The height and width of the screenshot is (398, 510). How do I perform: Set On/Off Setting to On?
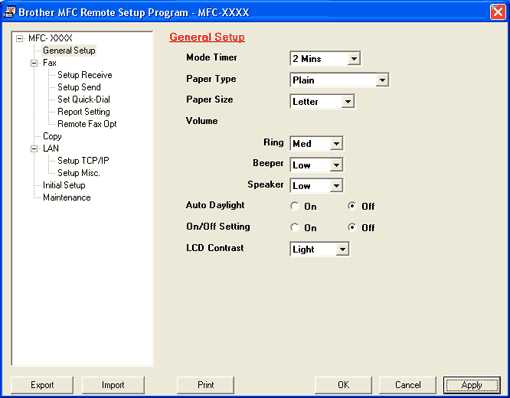pos(295,228)
